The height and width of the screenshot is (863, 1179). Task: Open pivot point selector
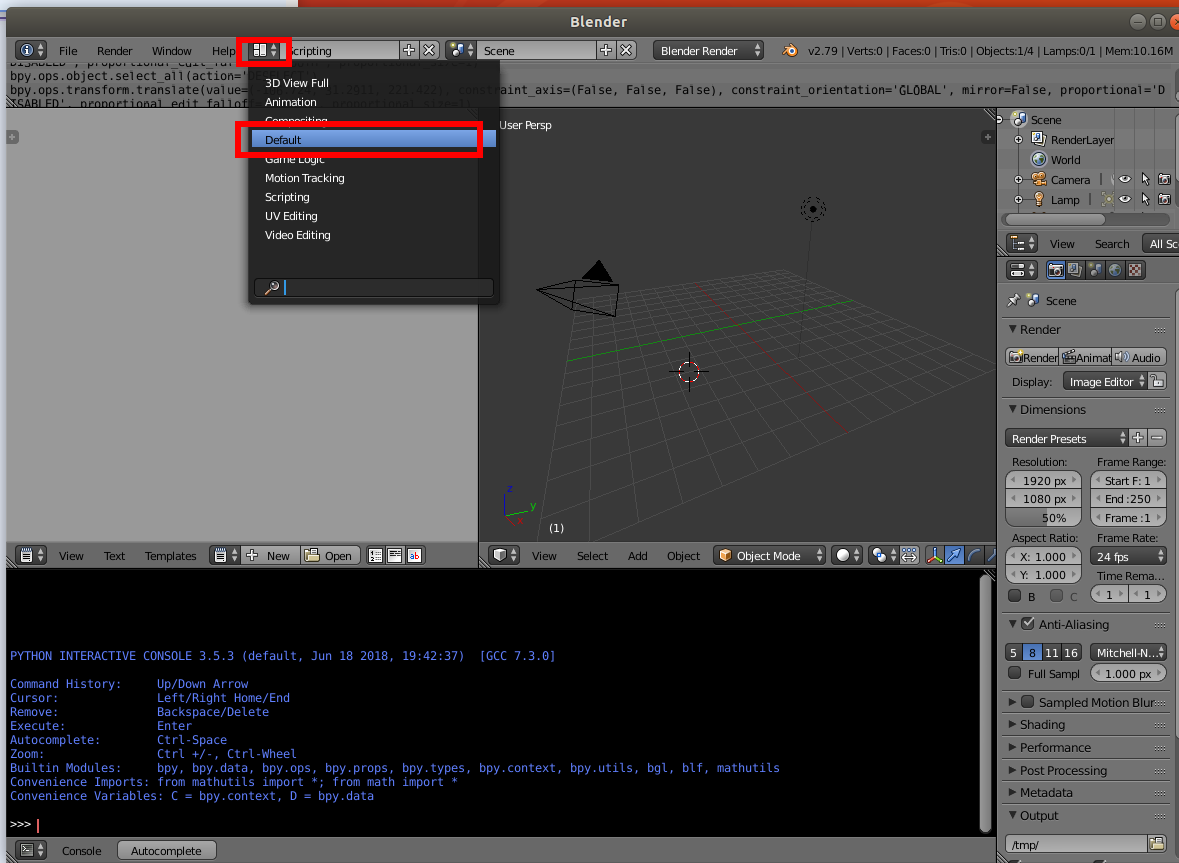point(883,556)
